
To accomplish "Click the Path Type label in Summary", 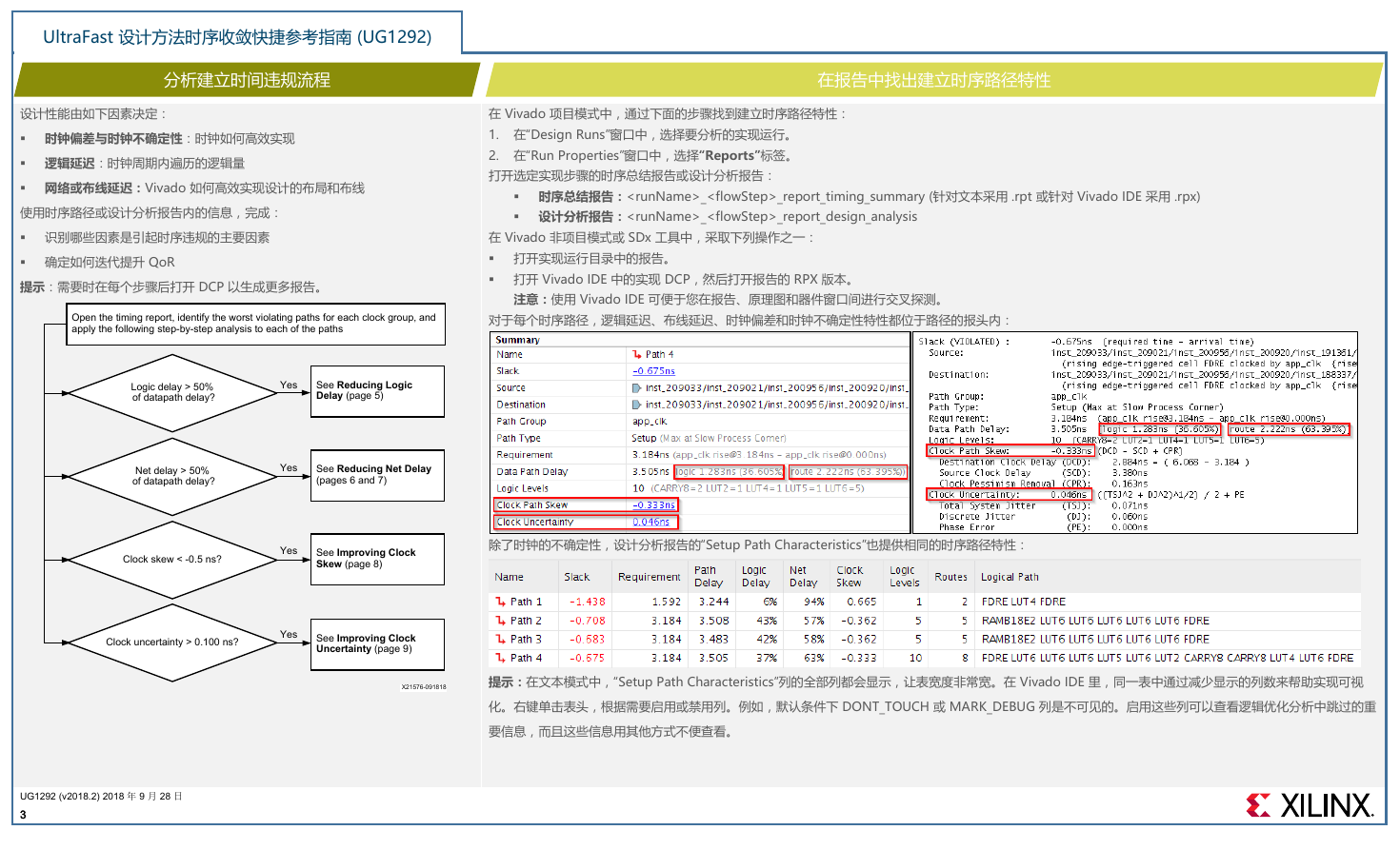I will pyautogui.click(x=518, y=438).
